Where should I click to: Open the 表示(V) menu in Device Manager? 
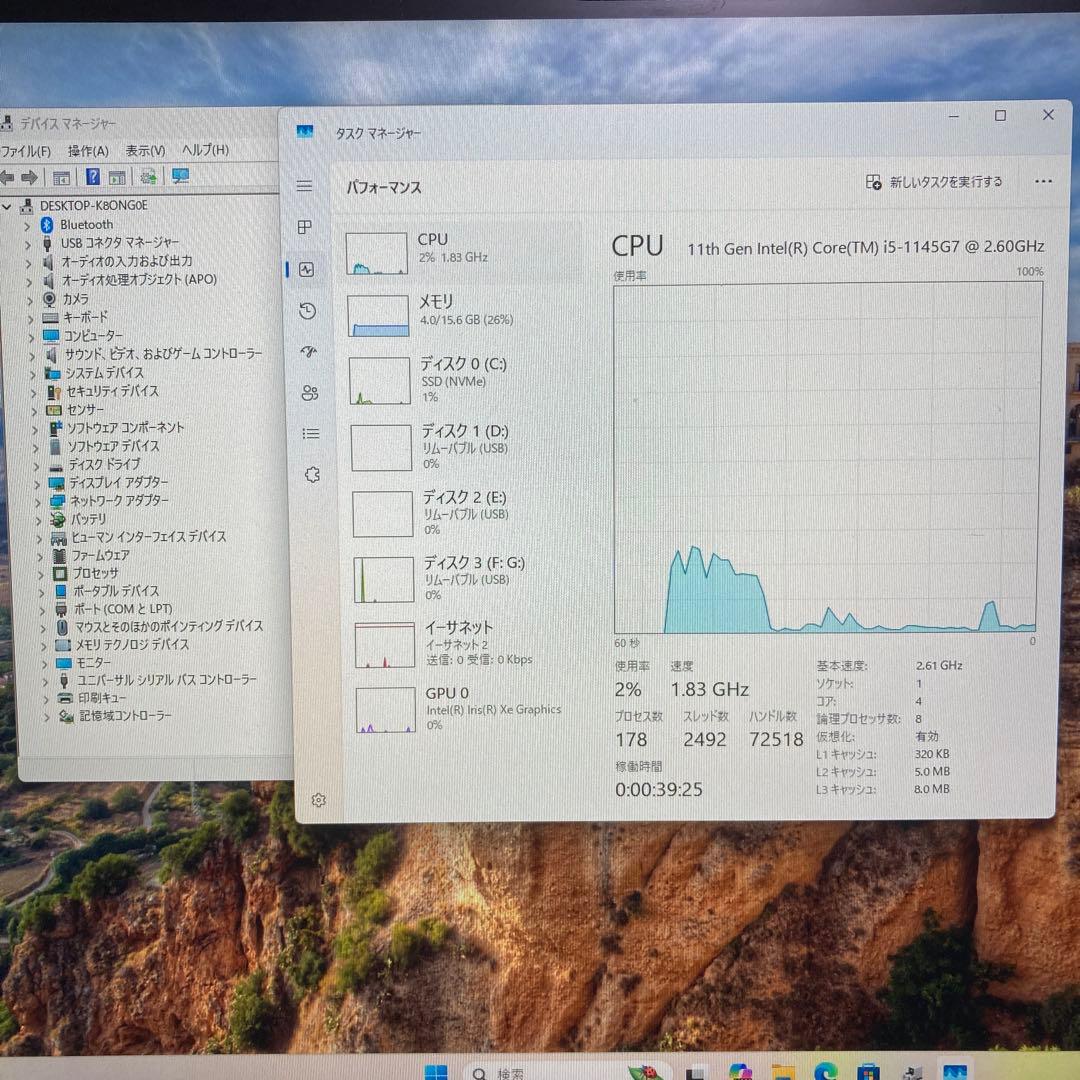(143, 150)
